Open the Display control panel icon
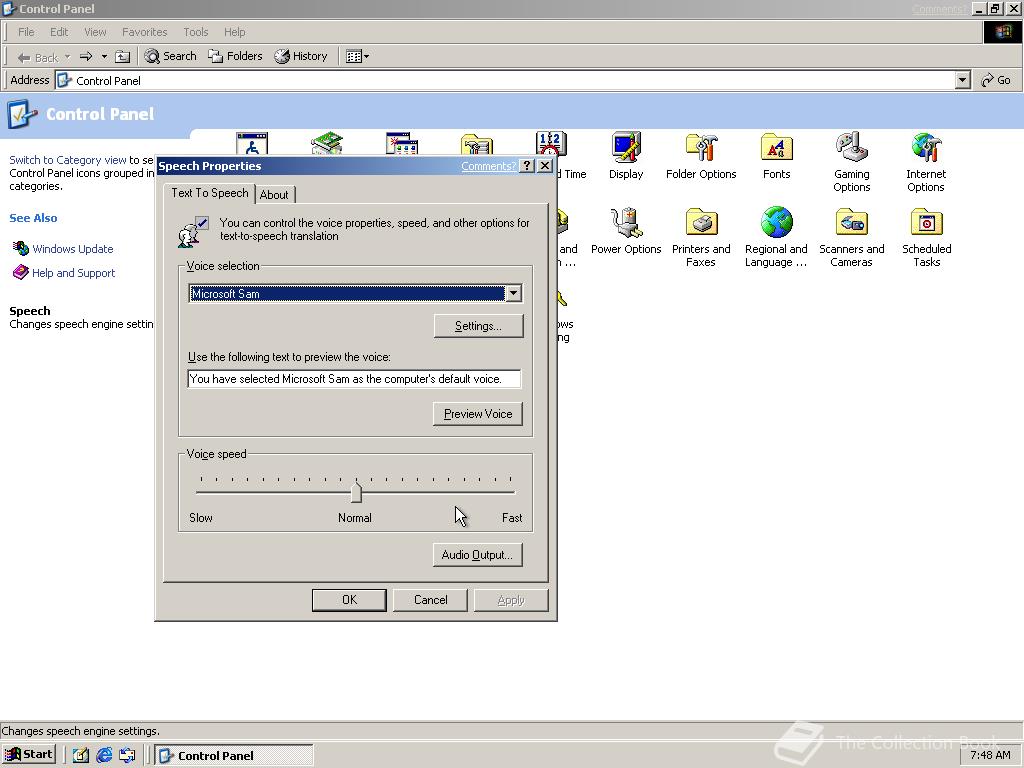Screen dimensions: 1024x768 (x=626, y=156)
